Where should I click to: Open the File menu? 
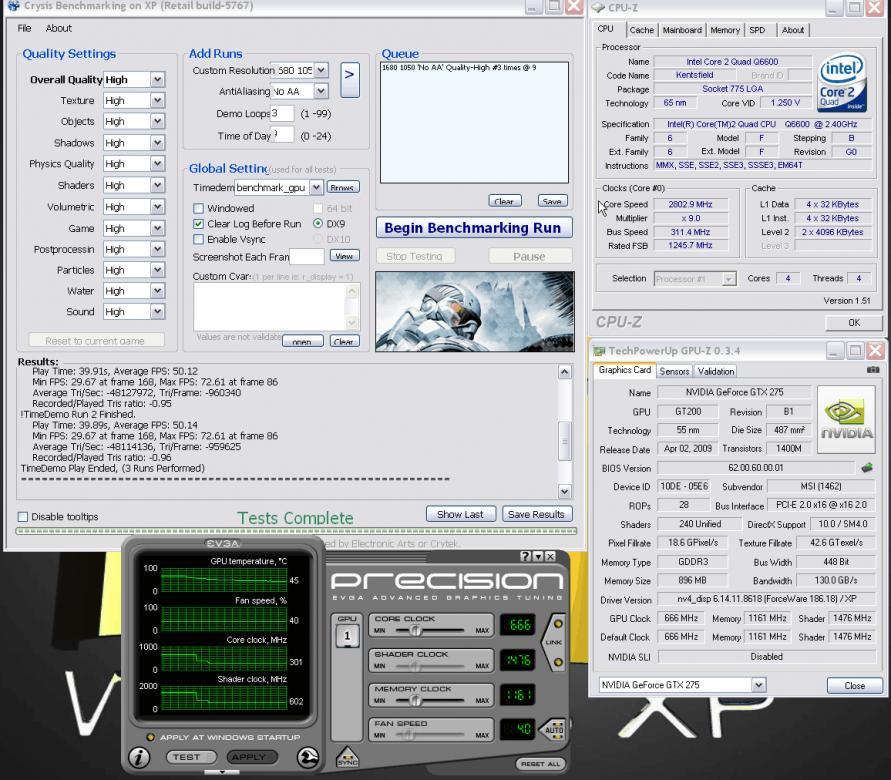[24, 28]
